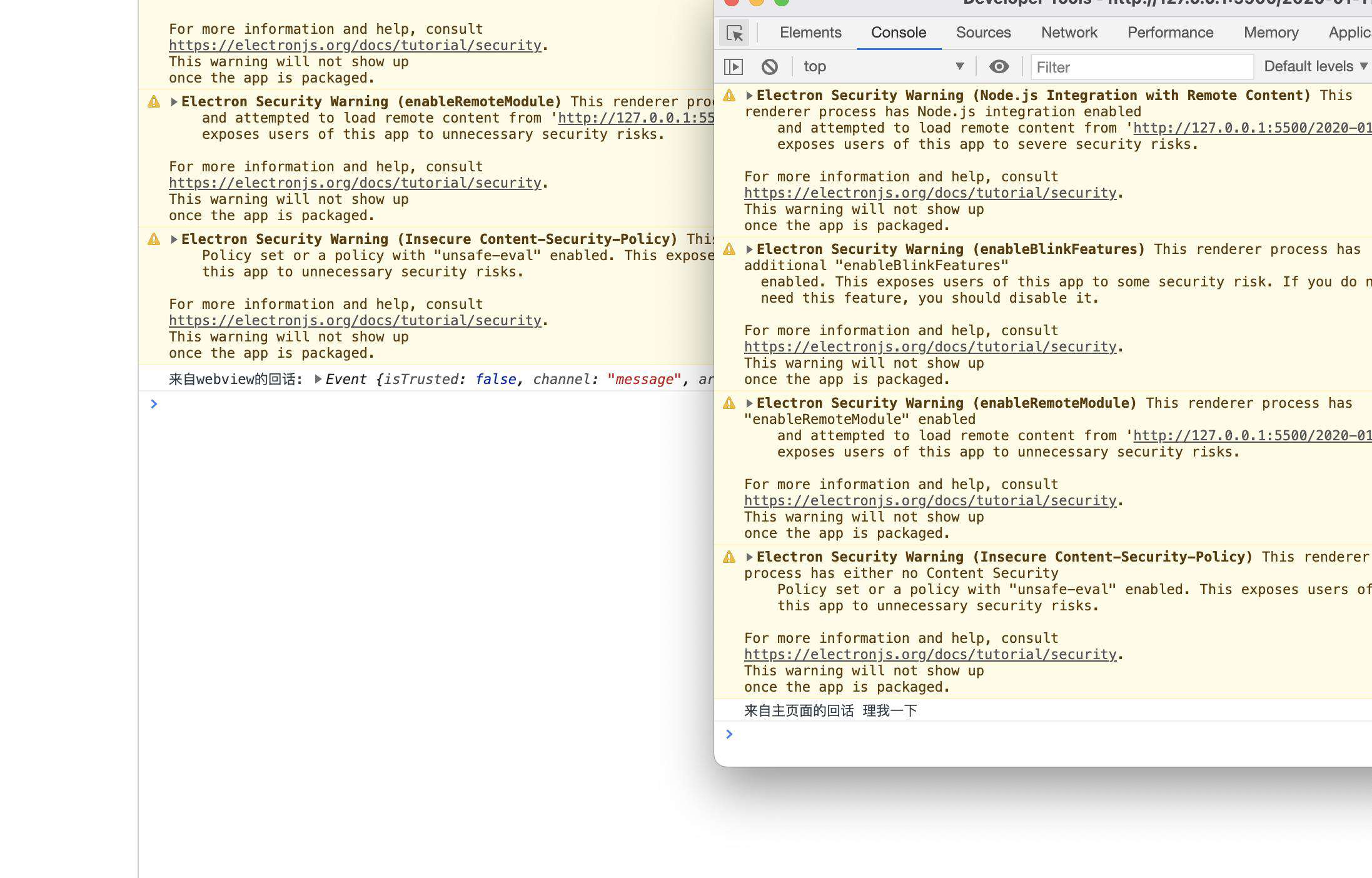Switch to the Elements tab

pyautogui.click(x=810, y=33)
